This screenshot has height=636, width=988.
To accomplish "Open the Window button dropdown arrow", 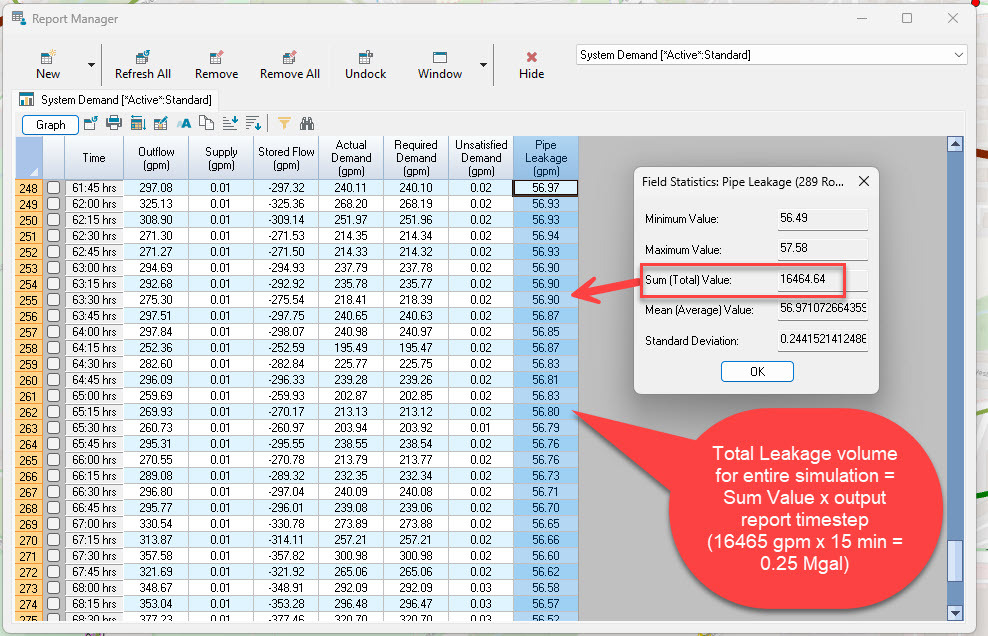I will tap(483, 65).
